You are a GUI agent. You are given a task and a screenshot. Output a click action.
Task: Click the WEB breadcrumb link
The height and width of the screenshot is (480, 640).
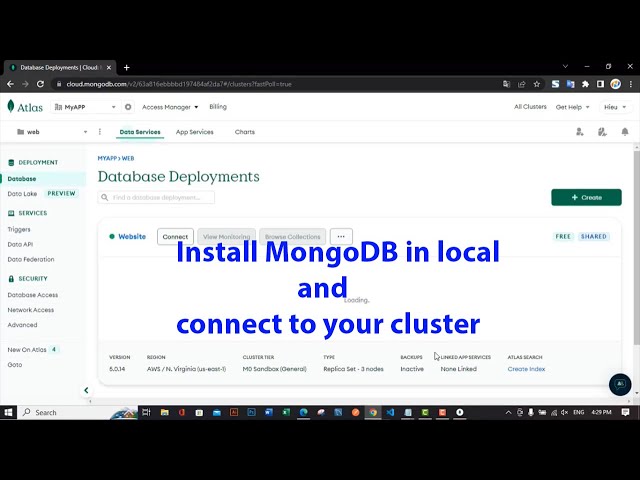tap(128, 158)
